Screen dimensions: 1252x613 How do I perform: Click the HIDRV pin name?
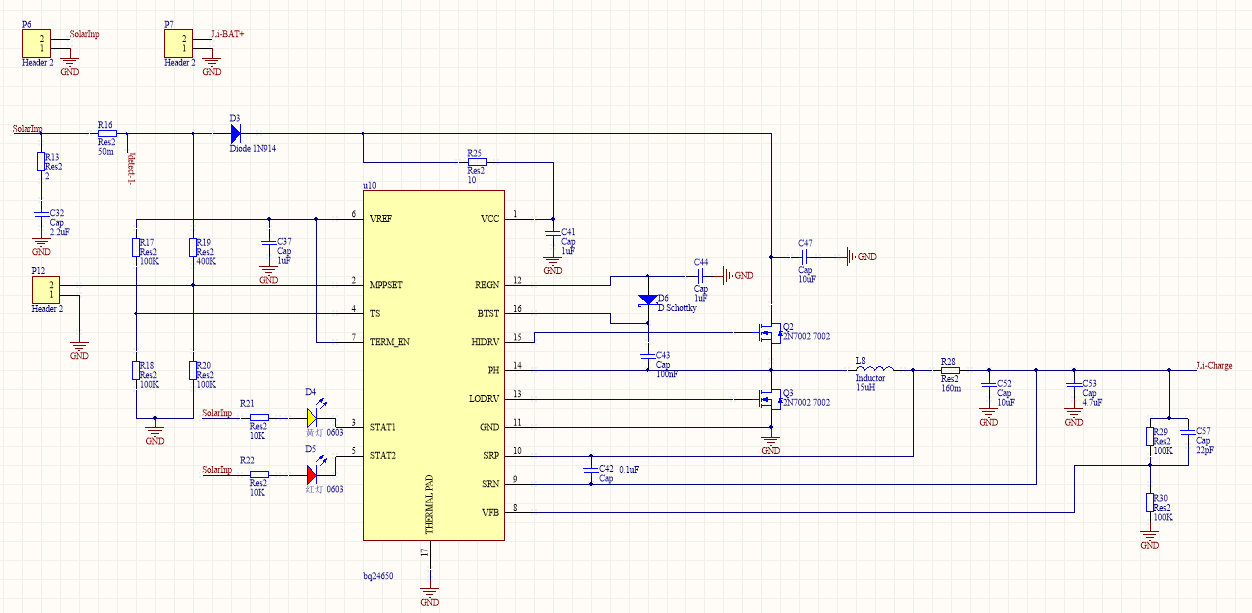pos(483,342)
